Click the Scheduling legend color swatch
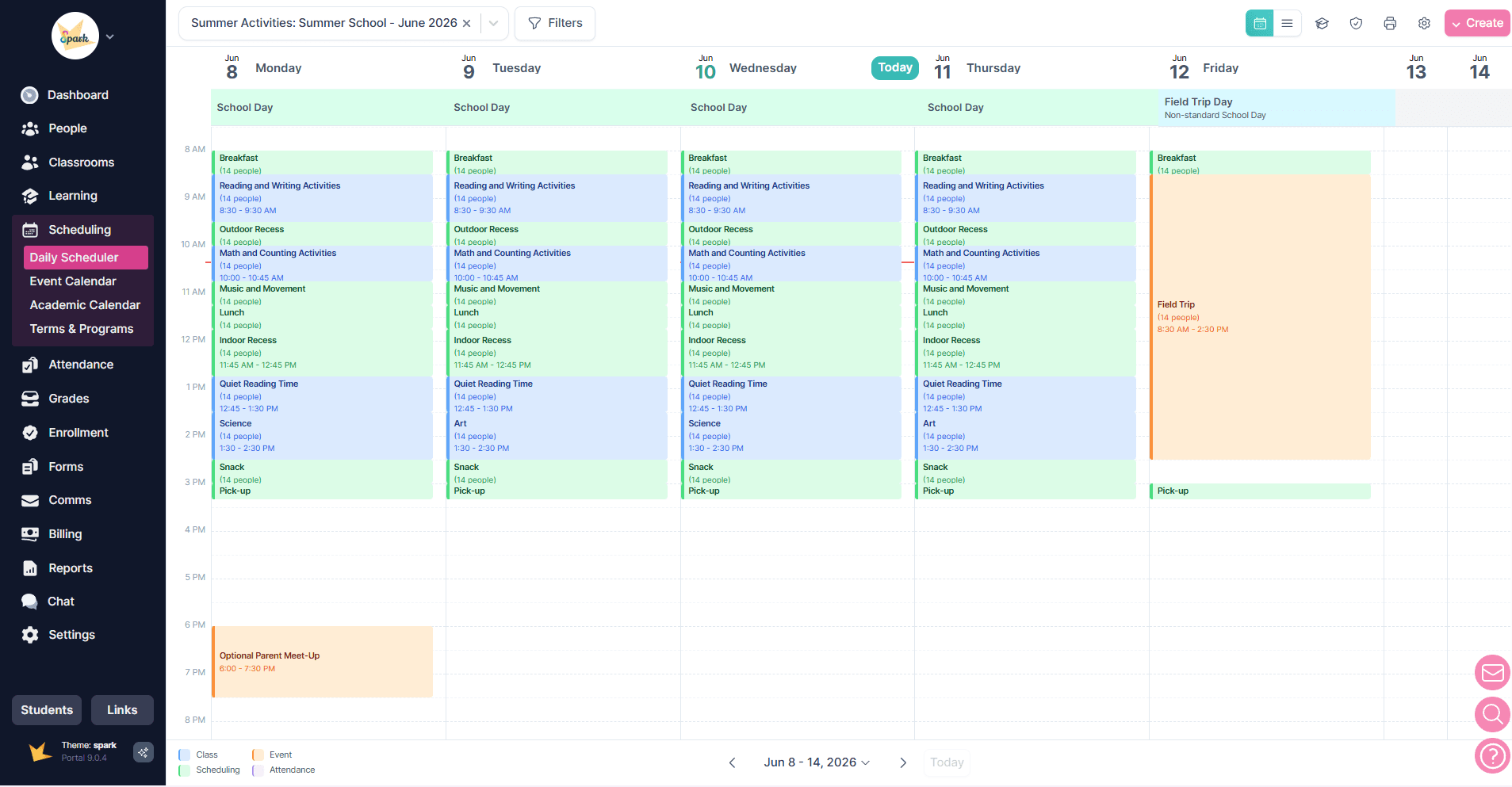 tap(184, 770)
